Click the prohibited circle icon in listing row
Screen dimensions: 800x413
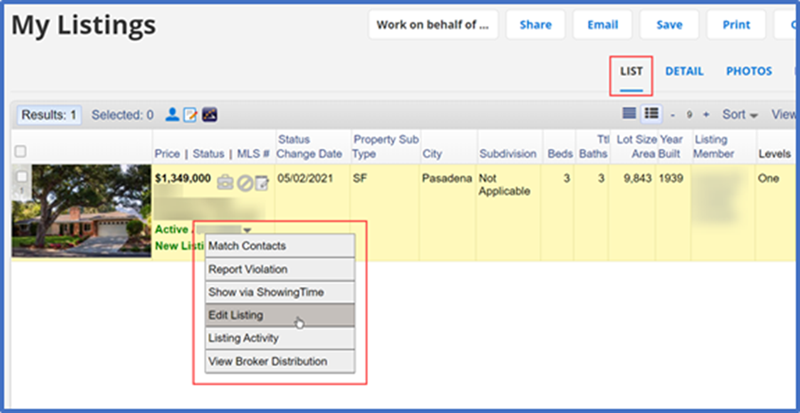click(243, 182)
